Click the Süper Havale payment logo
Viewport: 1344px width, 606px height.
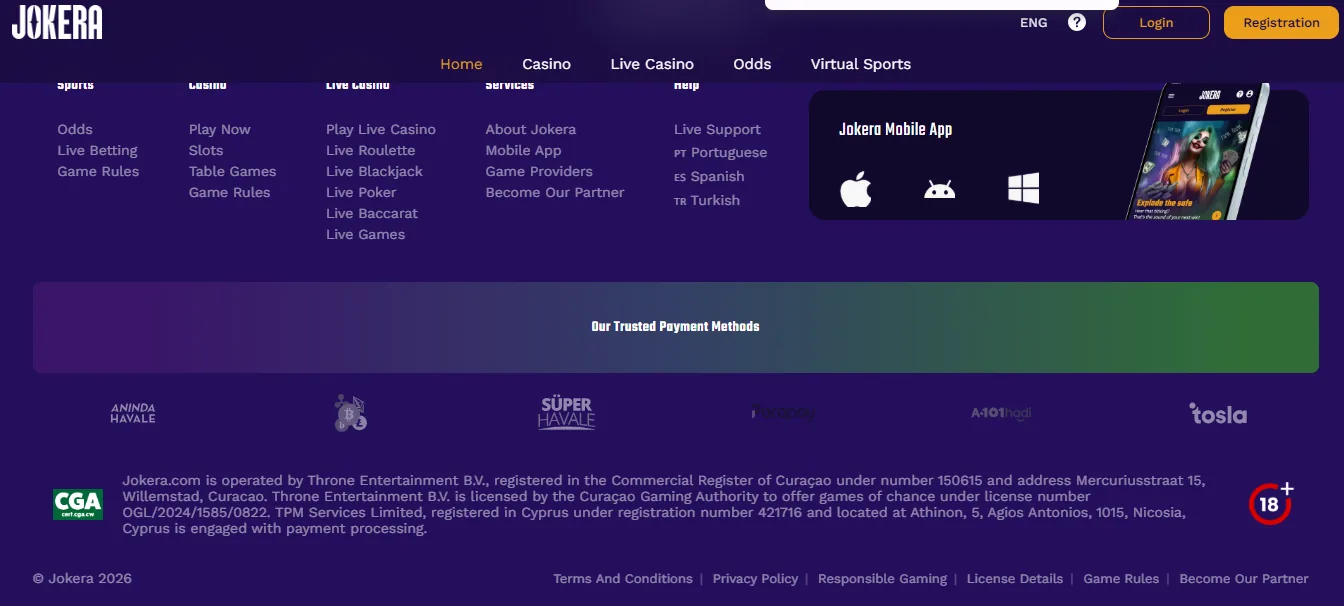coord(567,413)
